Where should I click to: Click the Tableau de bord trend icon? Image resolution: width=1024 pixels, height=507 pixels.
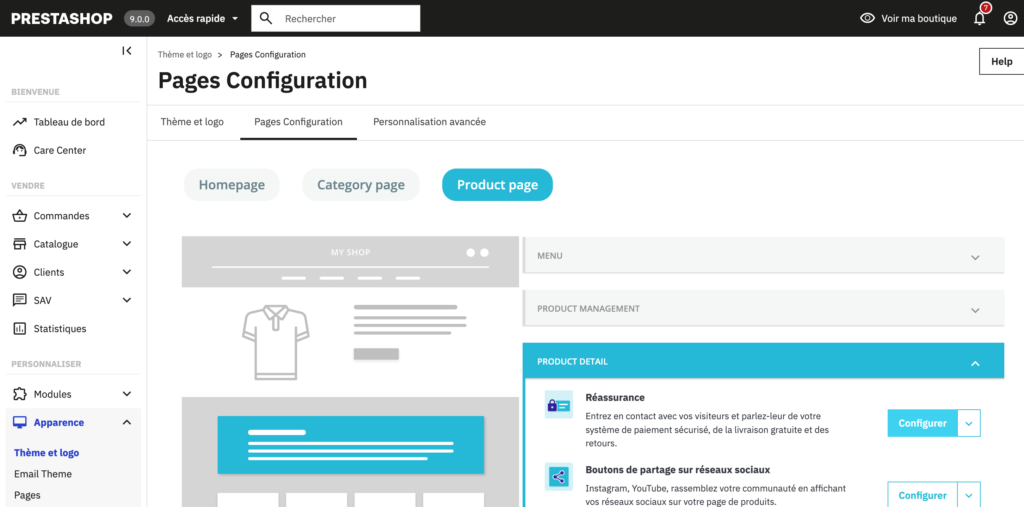click(x=19, y=122)
